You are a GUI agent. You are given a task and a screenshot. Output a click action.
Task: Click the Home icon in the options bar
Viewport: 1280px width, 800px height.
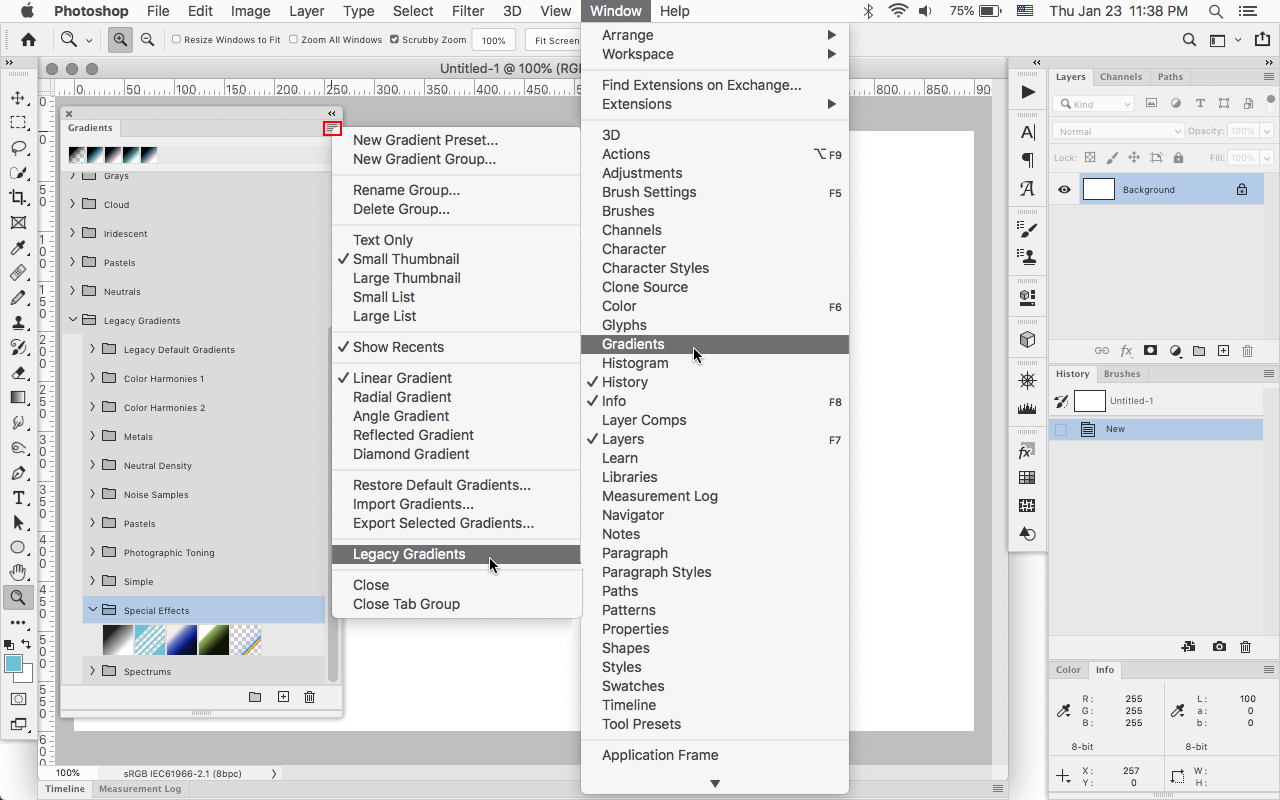click(29, 40)
